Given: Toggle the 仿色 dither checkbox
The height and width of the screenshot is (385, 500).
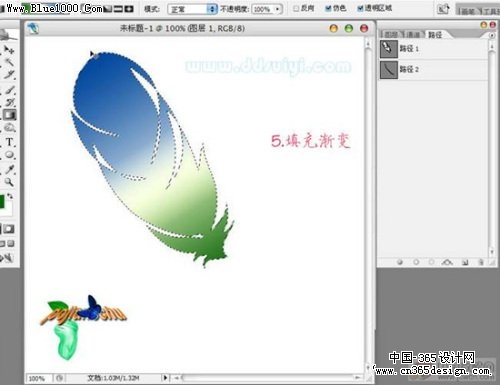Looking at the screenshot, I should tap(328, 8).
